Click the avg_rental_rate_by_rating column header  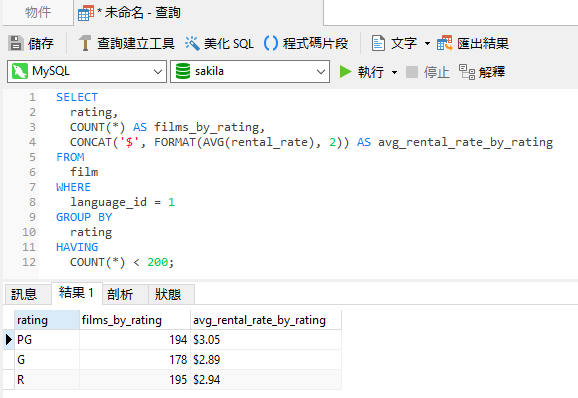[x=266, y=320]
